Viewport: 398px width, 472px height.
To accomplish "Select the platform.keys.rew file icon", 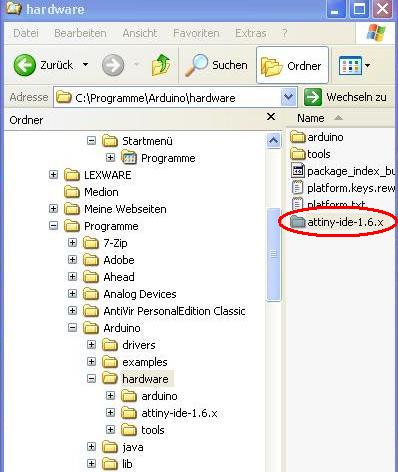I will (297, 188).
